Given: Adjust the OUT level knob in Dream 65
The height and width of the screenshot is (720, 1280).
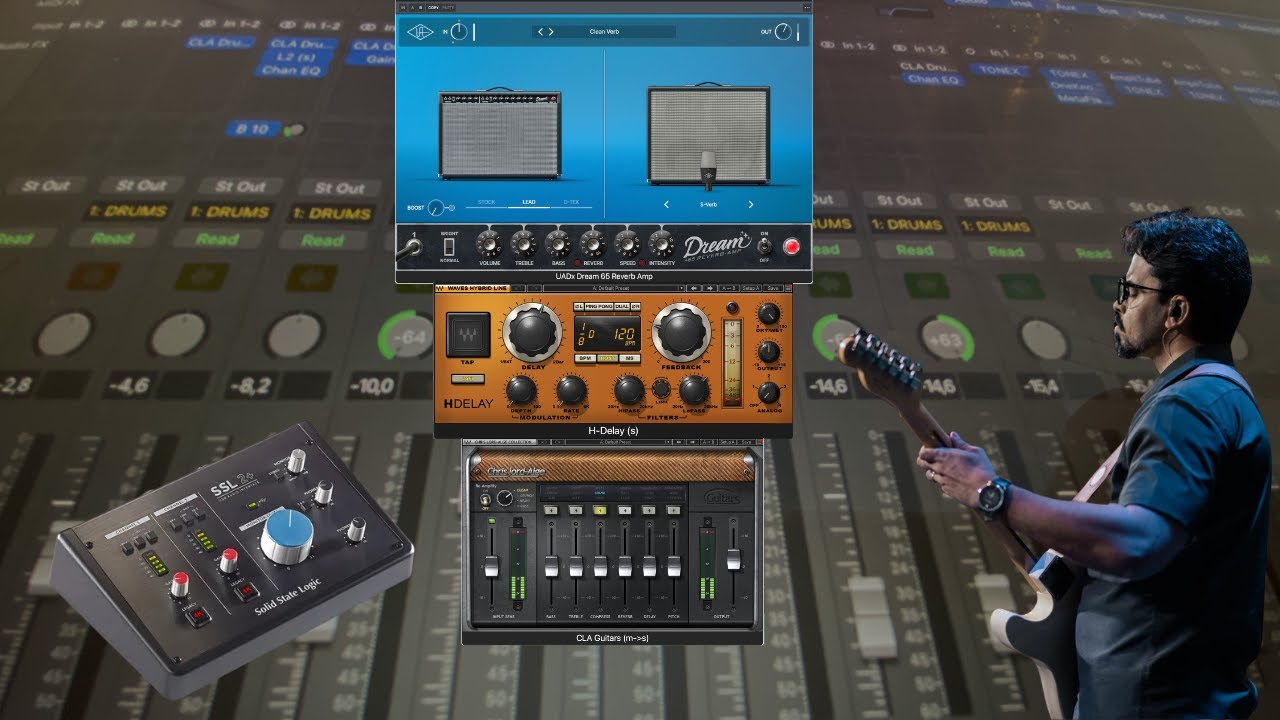Looking at the screenshot, I should click(783, 32).
